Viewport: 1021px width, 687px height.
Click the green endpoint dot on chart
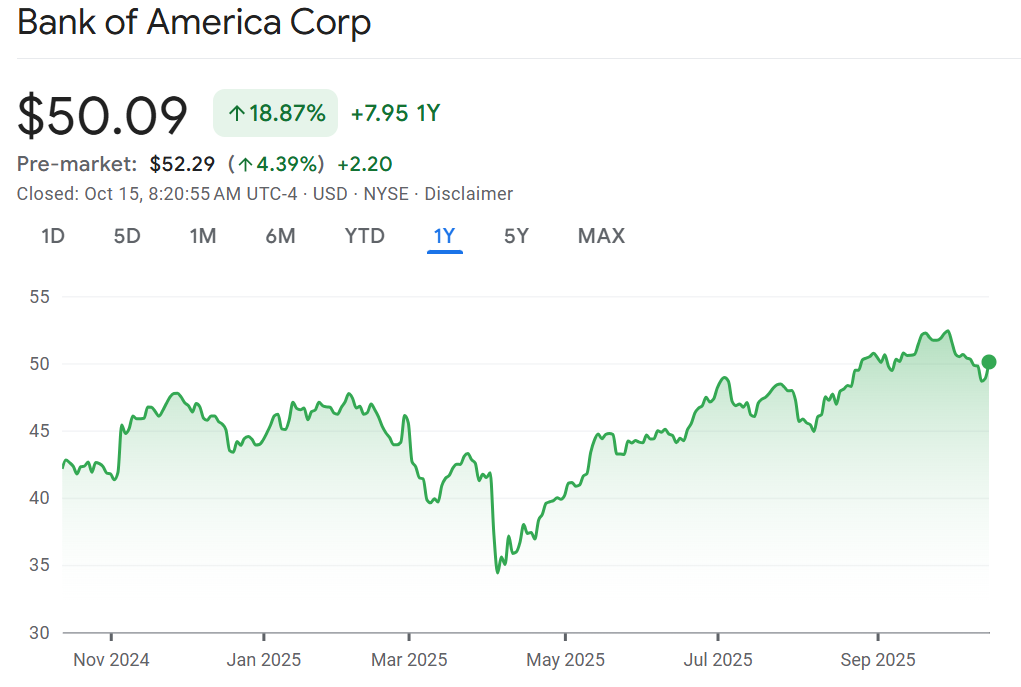[989, 362]
